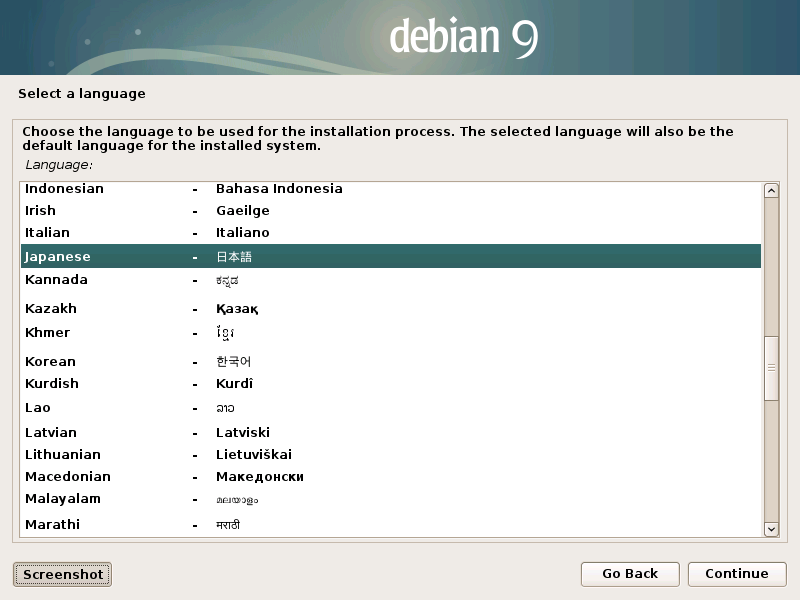Click the scrollbar down arrow
Viewport: 800px width, 600px height.
[771, 528]
